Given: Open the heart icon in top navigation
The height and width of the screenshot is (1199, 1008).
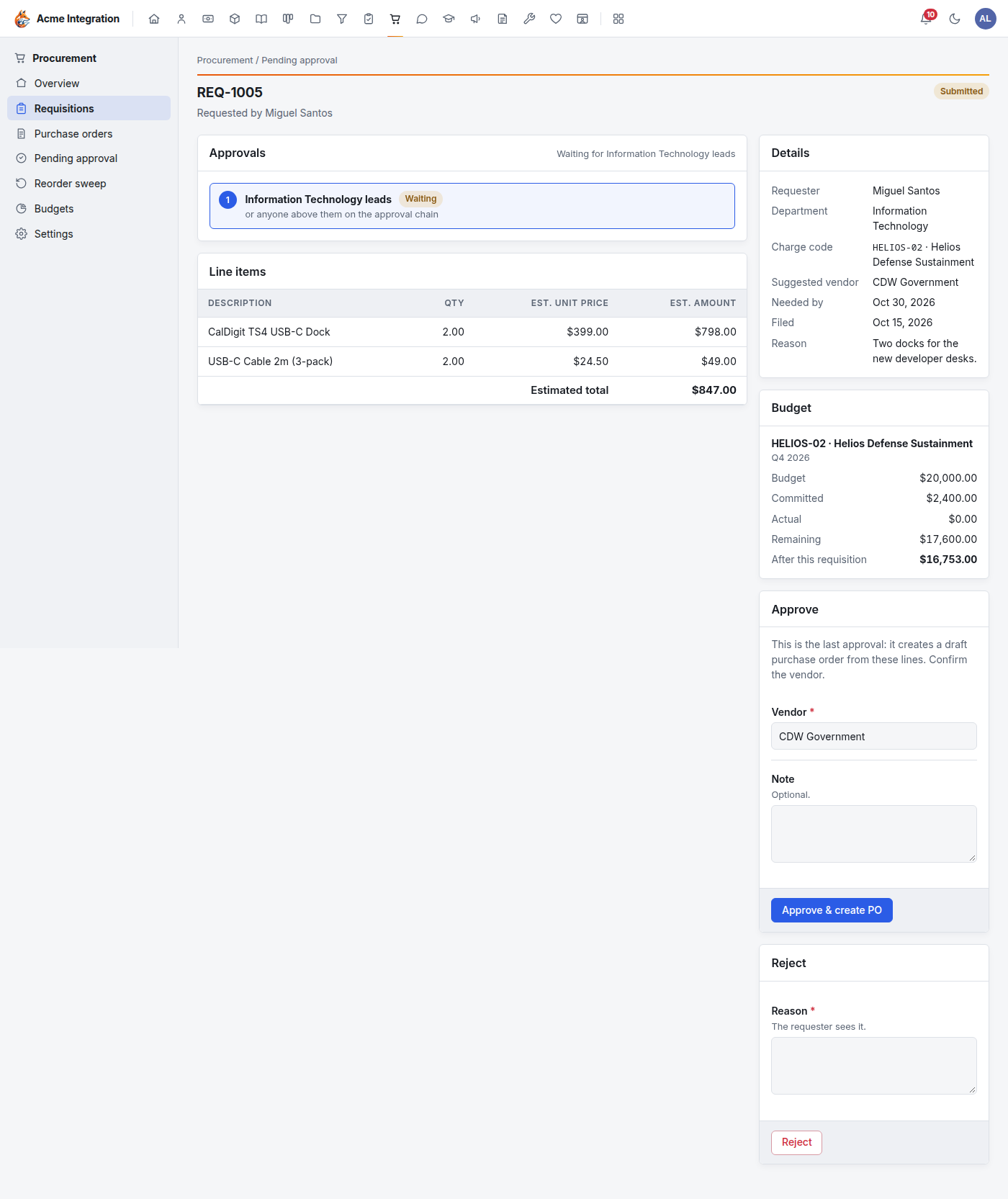Looking at the screenshot, I should tap(556, 19).
